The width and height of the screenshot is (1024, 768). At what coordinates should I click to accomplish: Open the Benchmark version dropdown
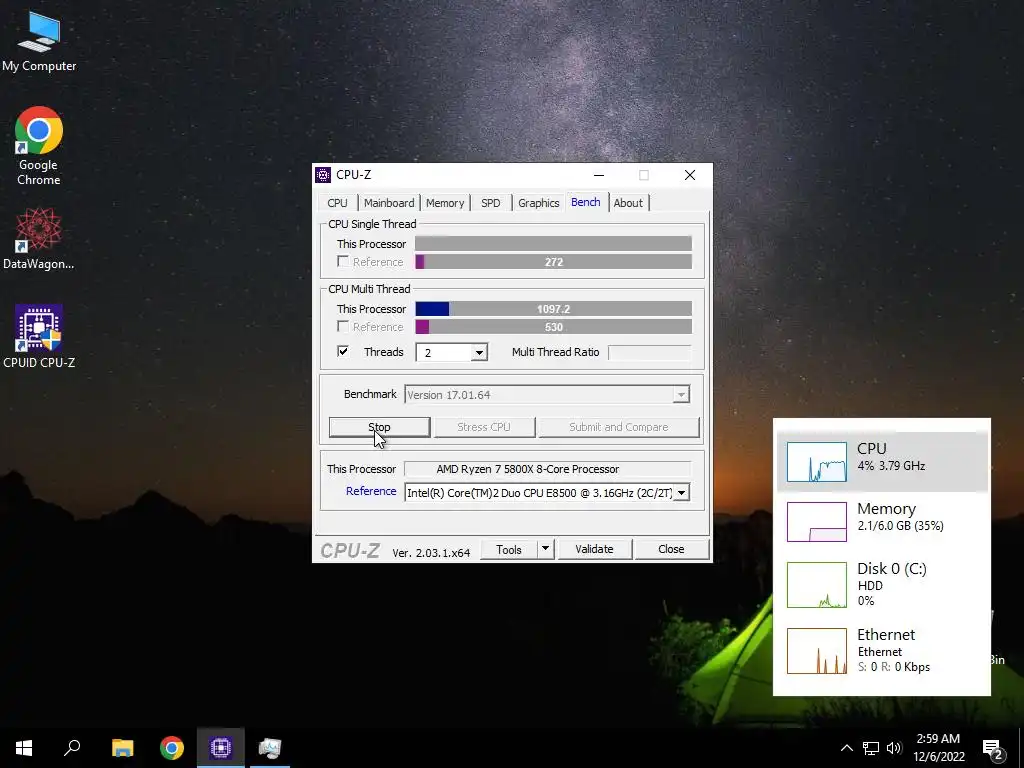click(681, 394)
